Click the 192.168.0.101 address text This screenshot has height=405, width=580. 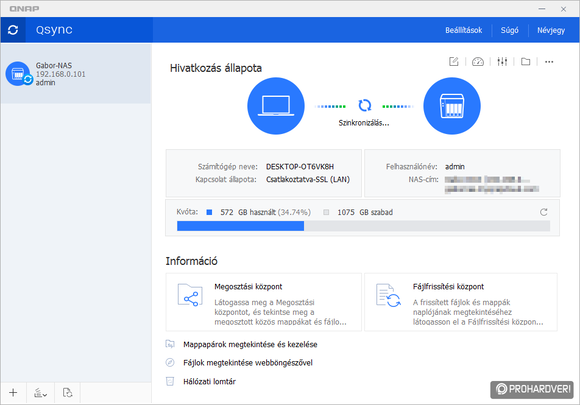[x=61, y=74]
